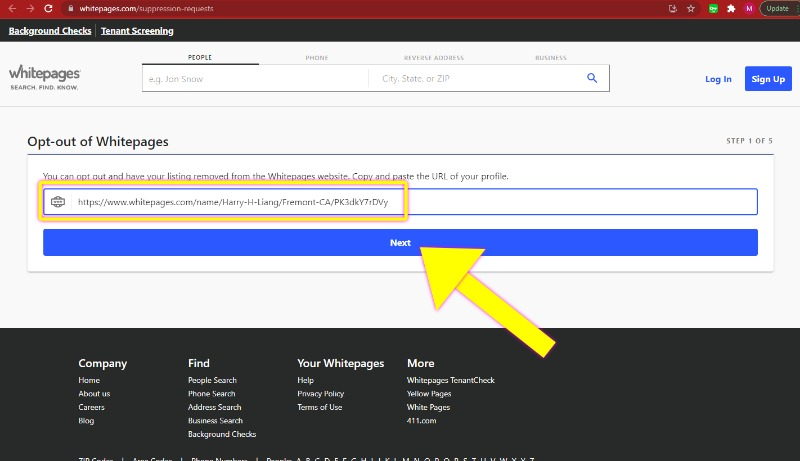Click the blue Next button
This screenshot has height=461, width=800.
pos(400,243)
